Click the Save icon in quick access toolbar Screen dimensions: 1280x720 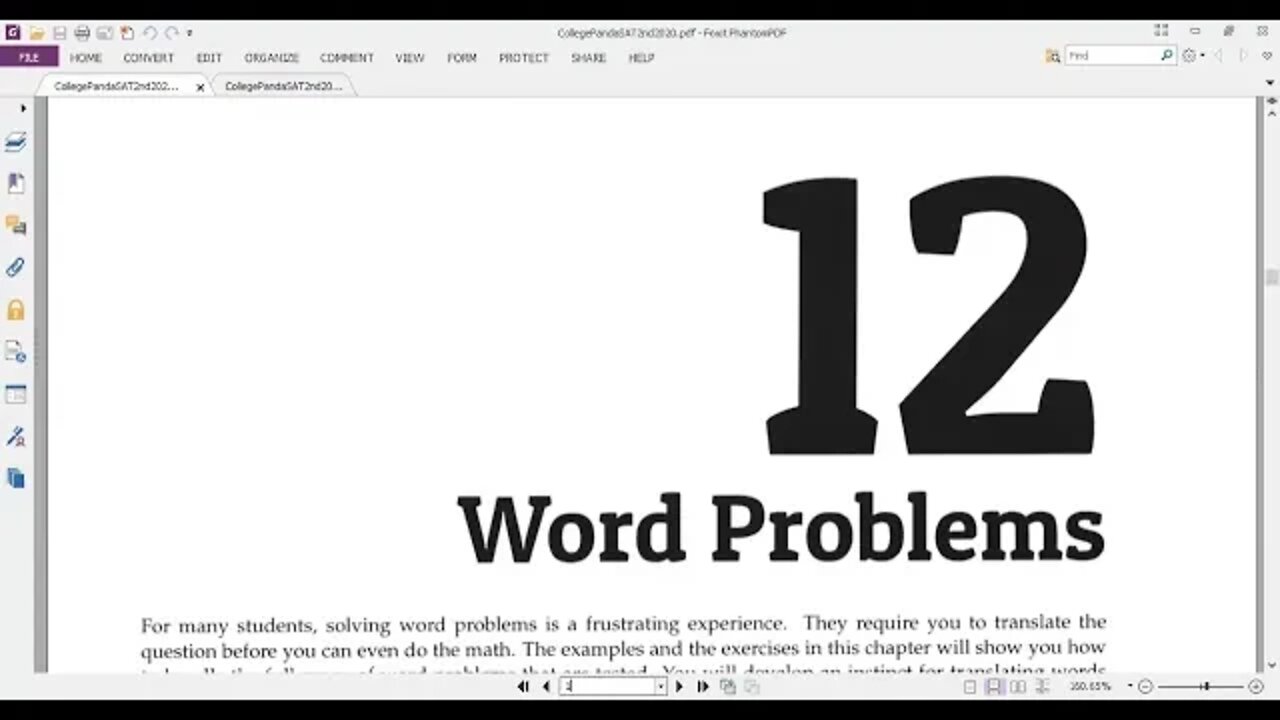(x=59, y=32)
